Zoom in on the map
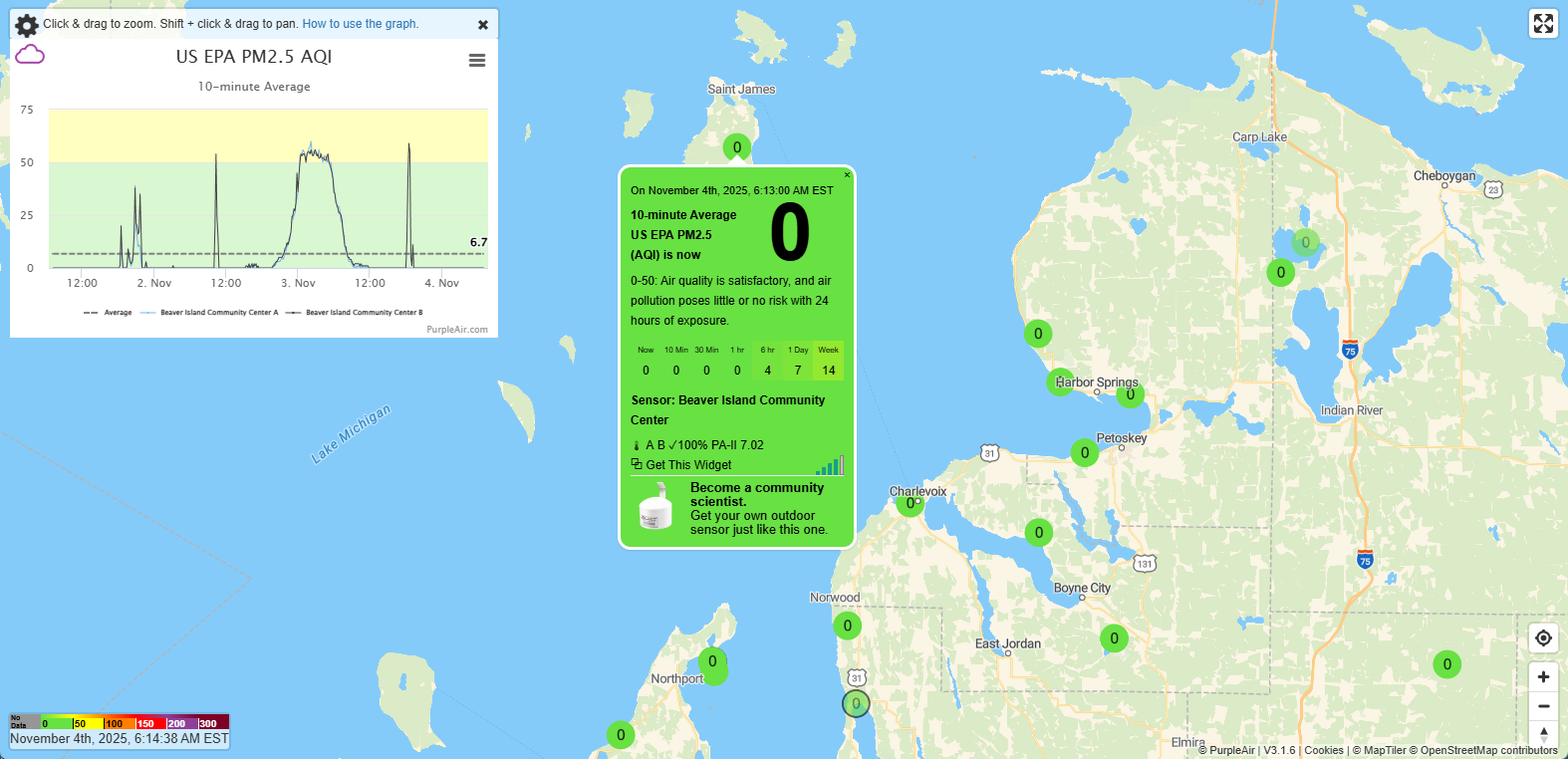The image size is (1568, 759). tap(1543, 677)
